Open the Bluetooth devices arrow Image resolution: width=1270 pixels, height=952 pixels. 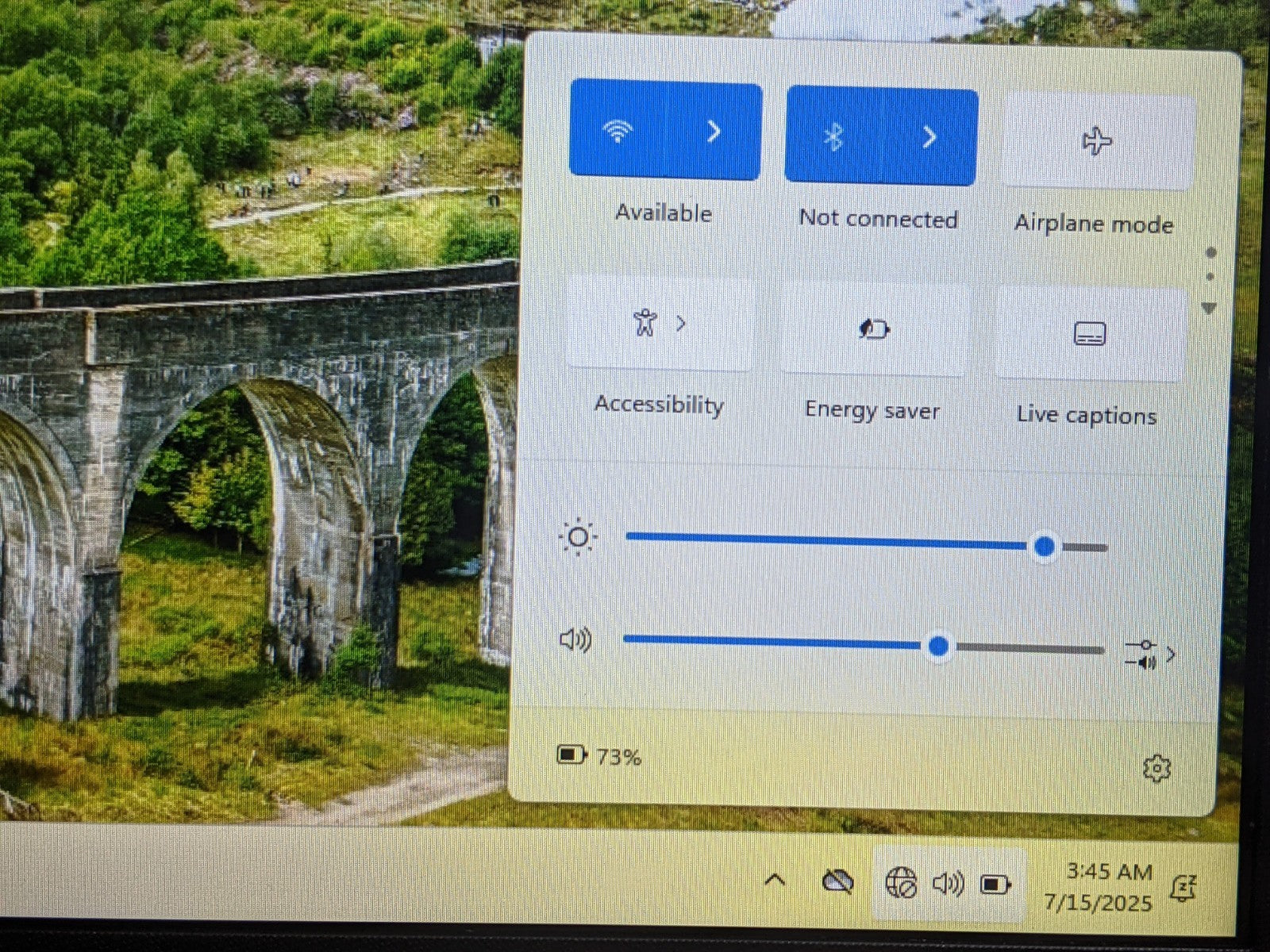(929, 138)
